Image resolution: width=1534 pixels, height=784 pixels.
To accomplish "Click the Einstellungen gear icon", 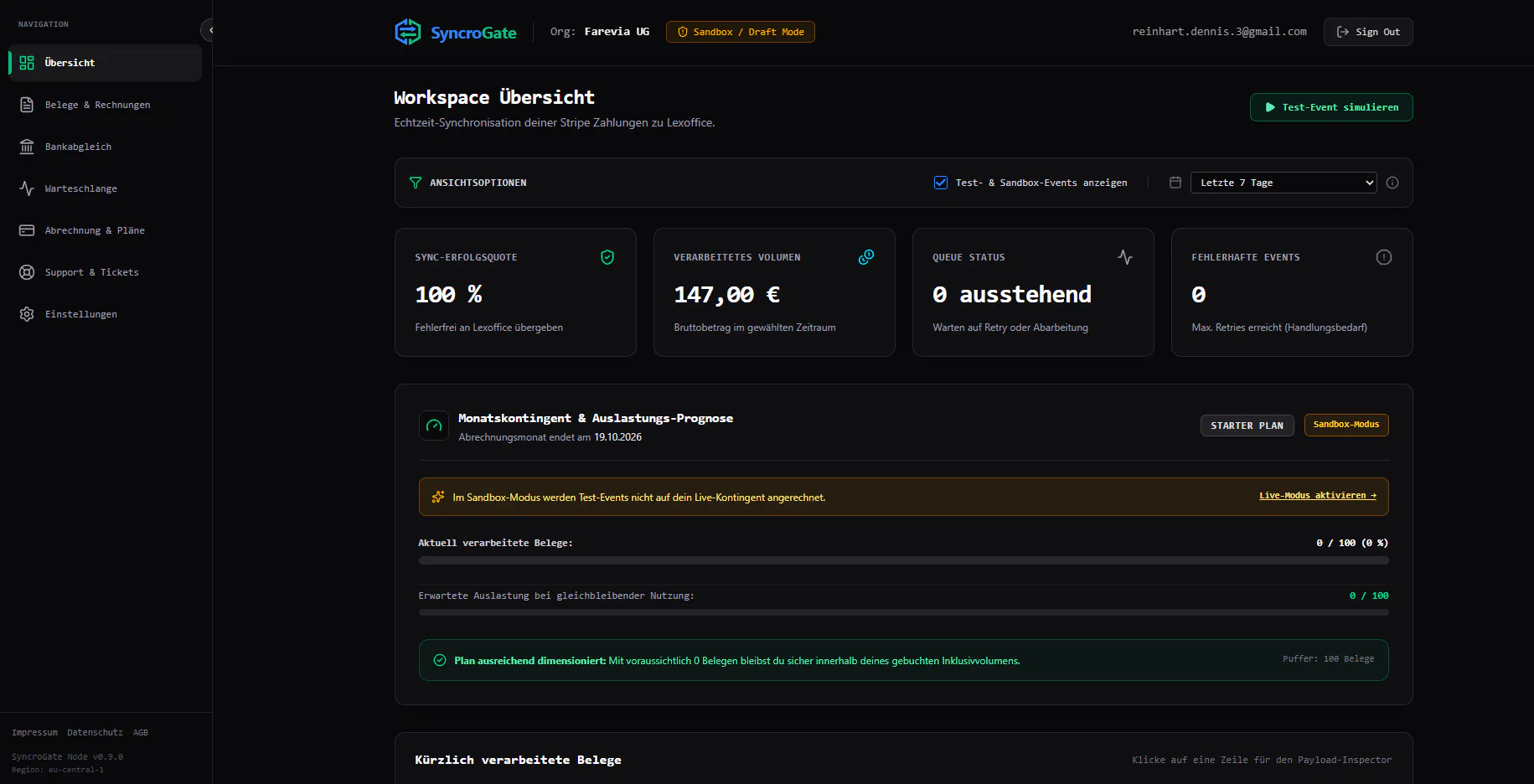I will (x=27, y=314).
